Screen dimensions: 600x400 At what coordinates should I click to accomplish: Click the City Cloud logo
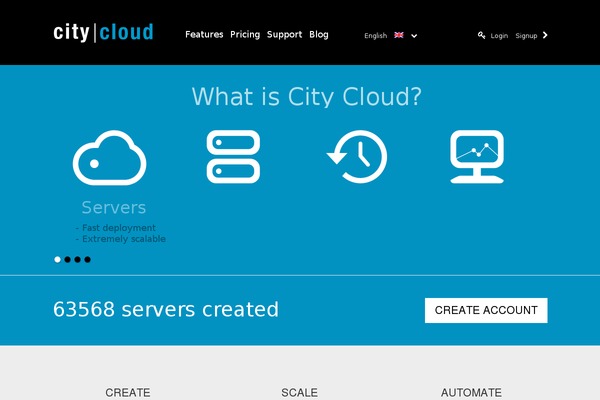pos(103,33)
